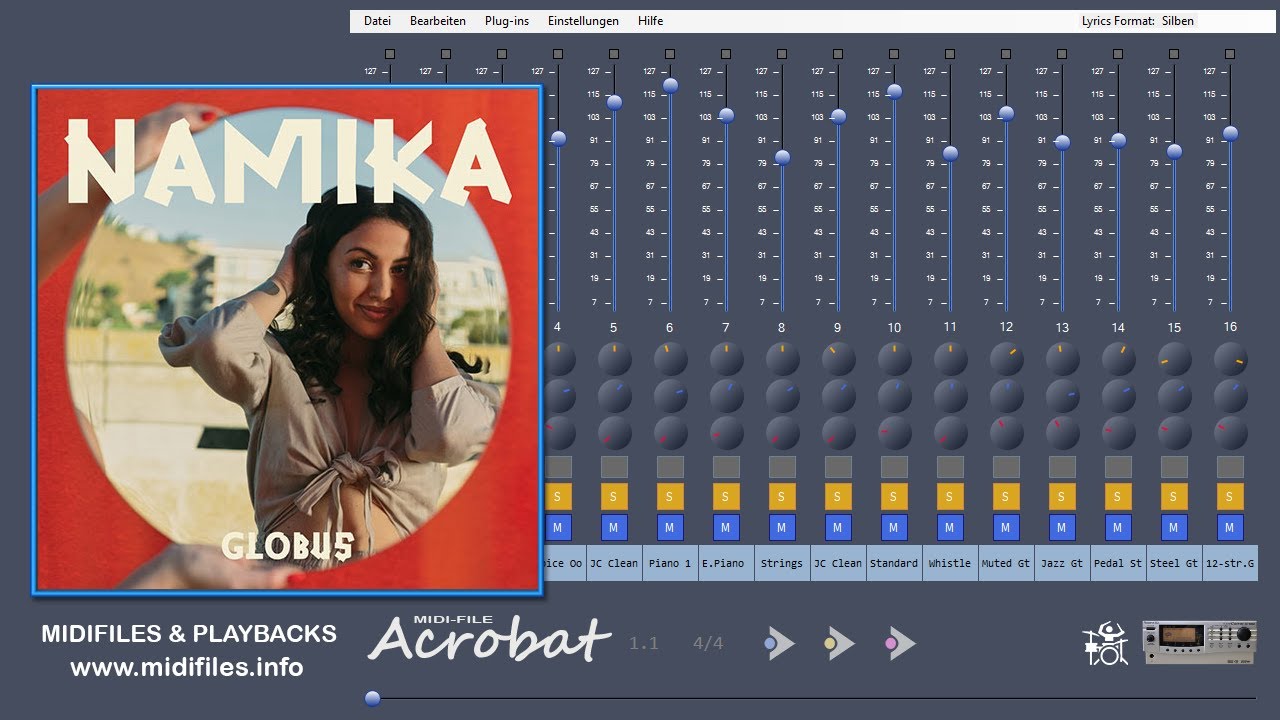The width and height of the screenshot is (1280, 720).
Task: Solo channel 5 with the S button
Action: [614, 496]
